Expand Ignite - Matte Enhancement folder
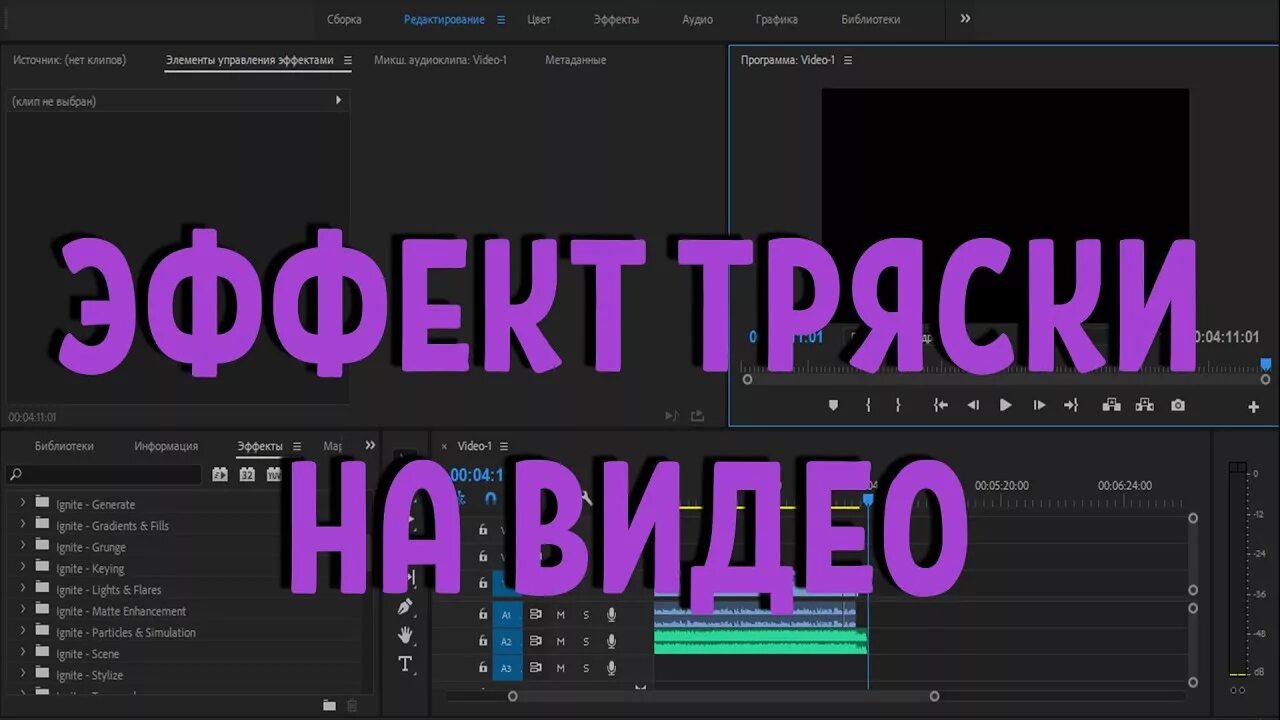Image resolution: width=1280 pixels, height=720 pixels. point(23,611)
